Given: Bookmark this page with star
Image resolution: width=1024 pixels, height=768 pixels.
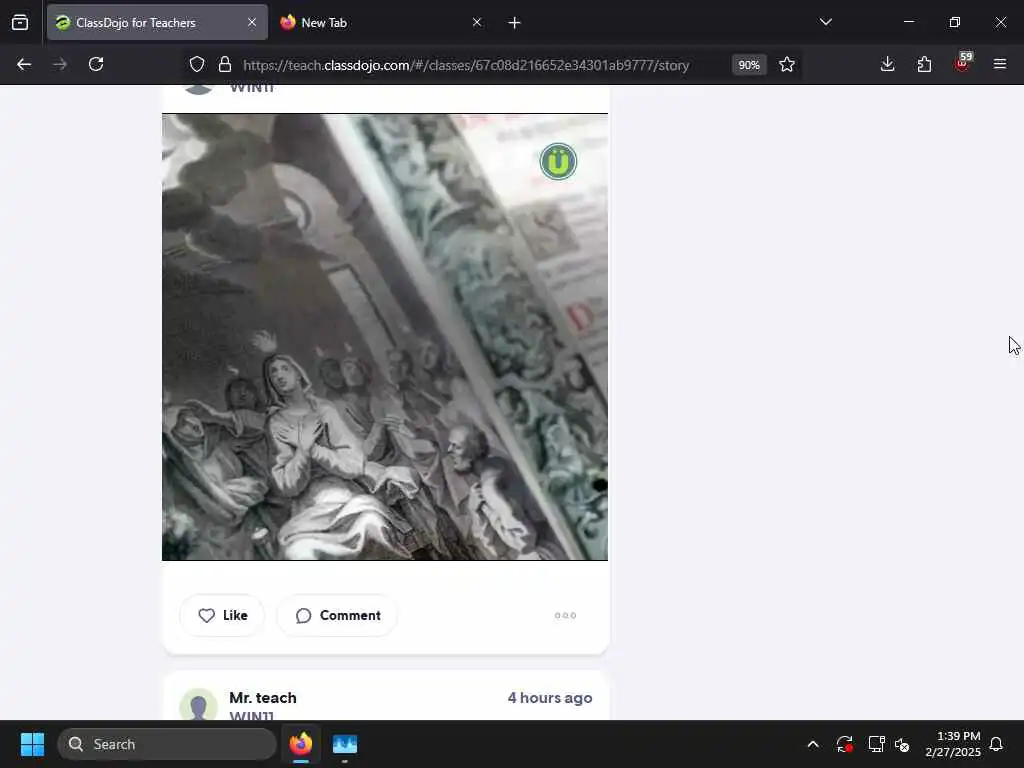Looking at the screenshot, I should click(787, 65).
